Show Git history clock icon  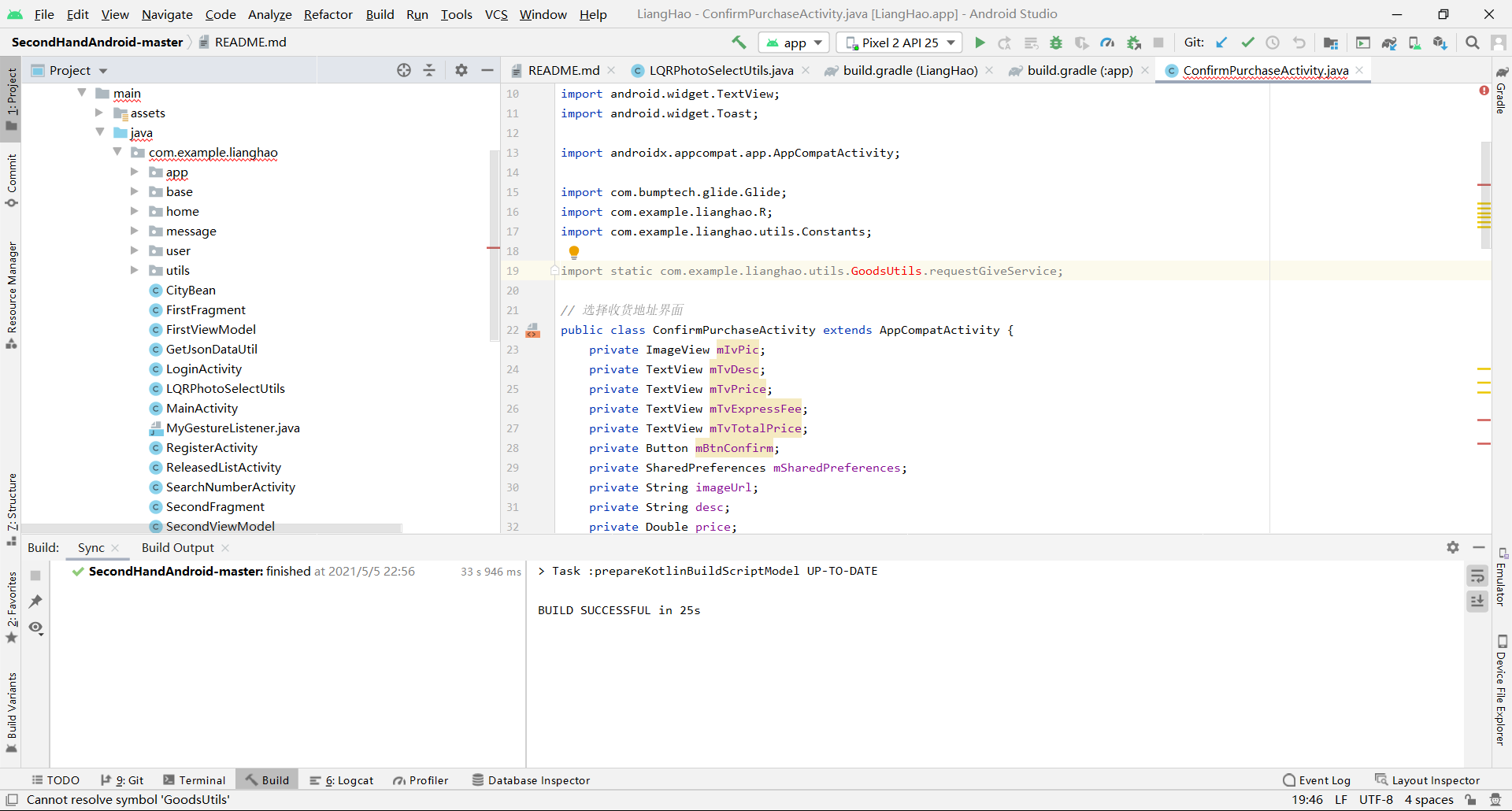pyautogui.click(x=1273, y=43)
